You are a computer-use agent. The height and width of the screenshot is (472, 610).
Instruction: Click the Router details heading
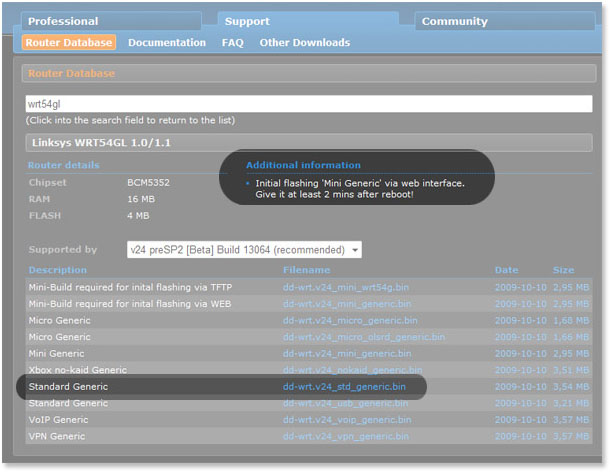[x=63, y=165]
